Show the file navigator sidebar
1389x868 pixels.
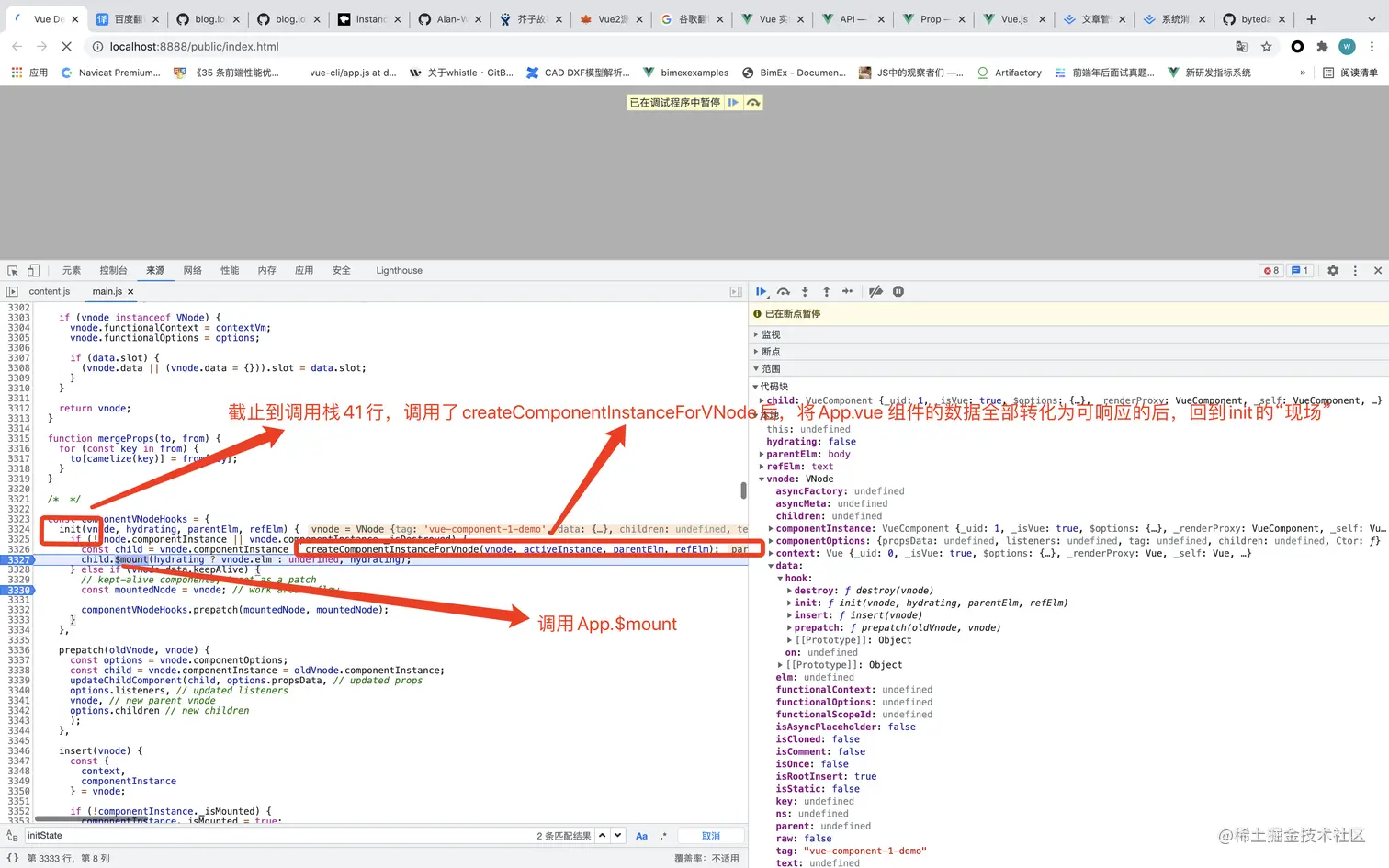click(12, 292)
